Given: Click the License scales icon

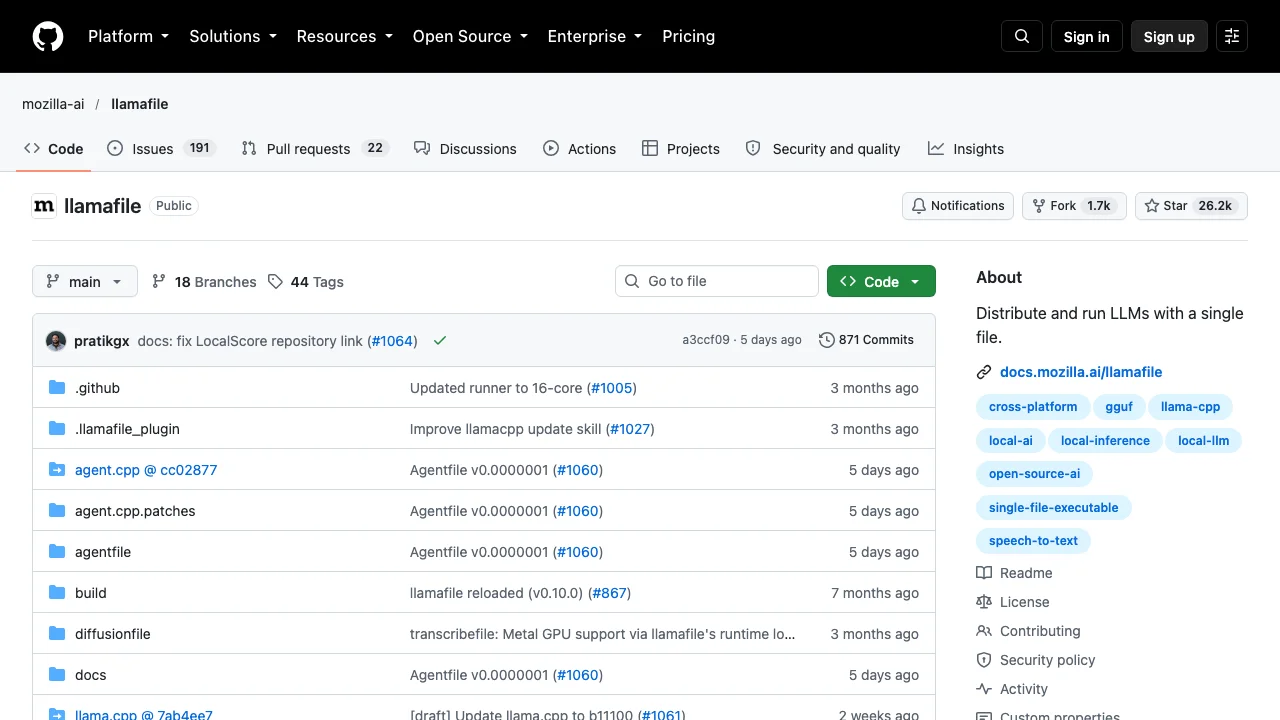Looking at the screenshot, I should [x=984, y=602].
